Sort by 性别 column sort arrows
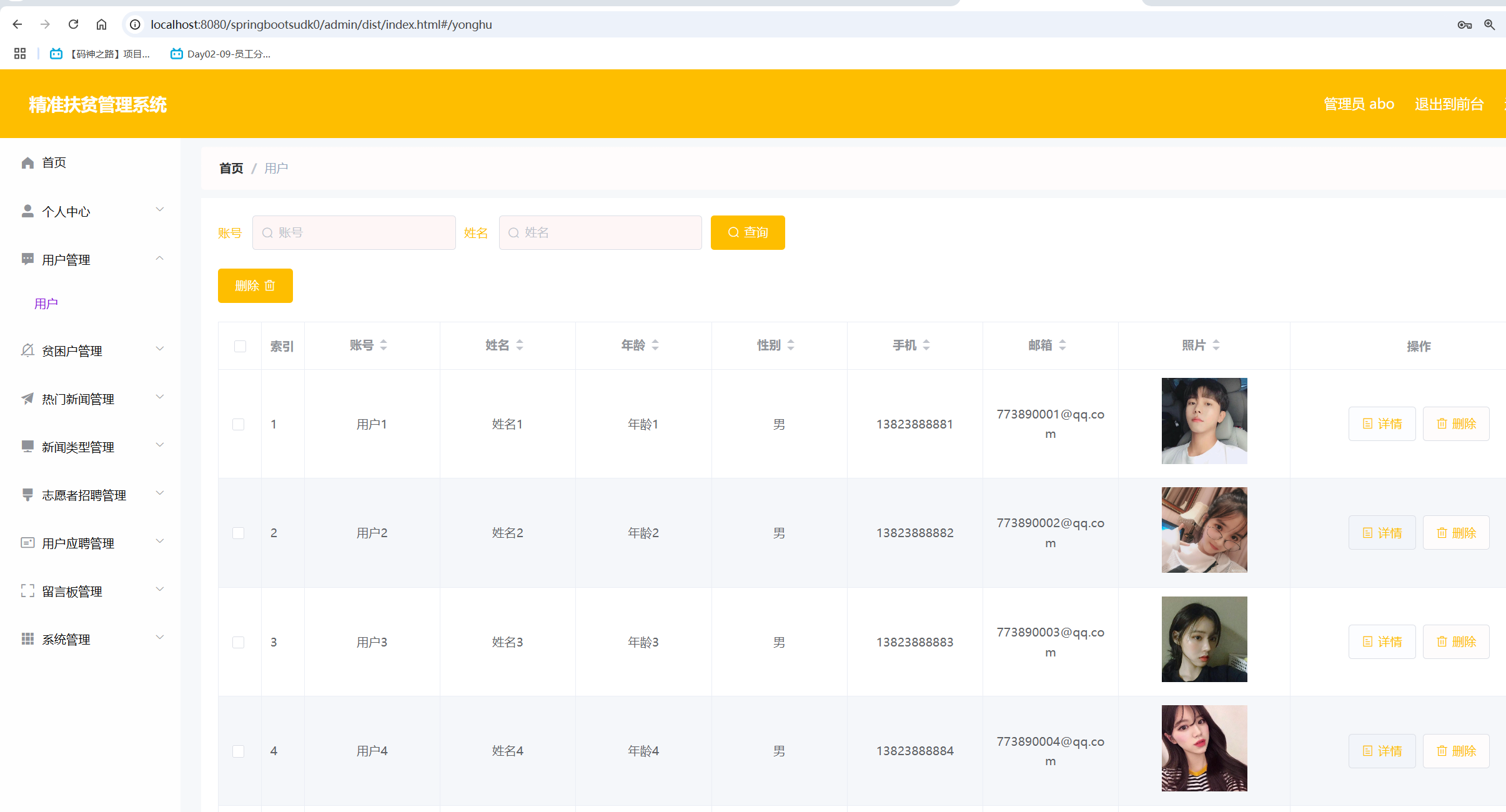Image resolution: width=1506 pixels, height=812 pixels. click(x=791, y=345)
